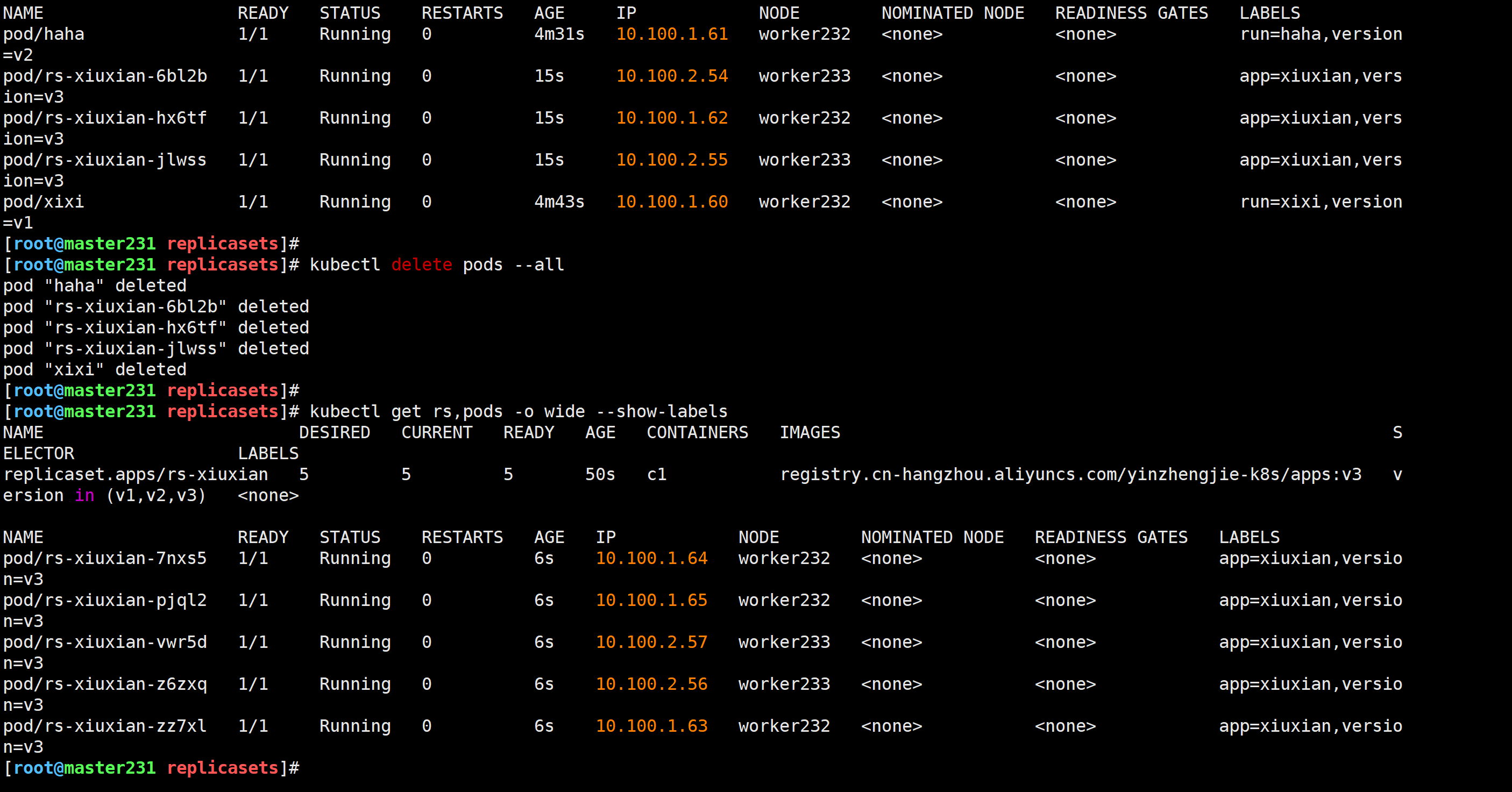Click IP 10.100.1.62 of rs-xiuxian-hx6tf
1512x792 pixels.
click(x=672, y=118)
